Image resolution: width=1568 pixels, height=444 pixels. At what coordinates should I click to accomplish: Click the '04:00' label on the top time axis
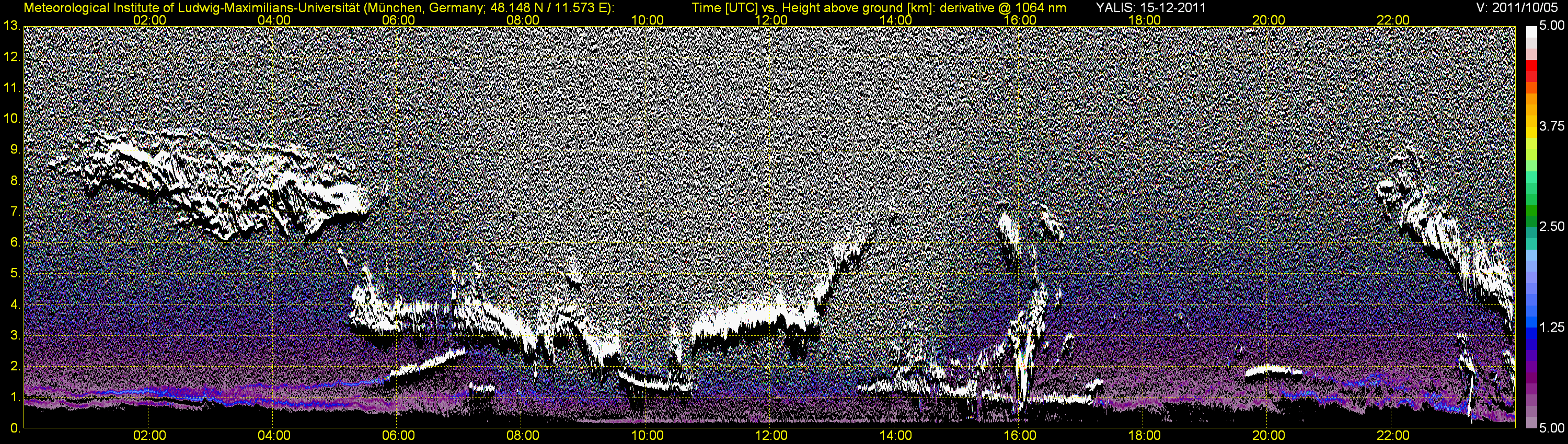pyautogui.click(x=274, y=20)
